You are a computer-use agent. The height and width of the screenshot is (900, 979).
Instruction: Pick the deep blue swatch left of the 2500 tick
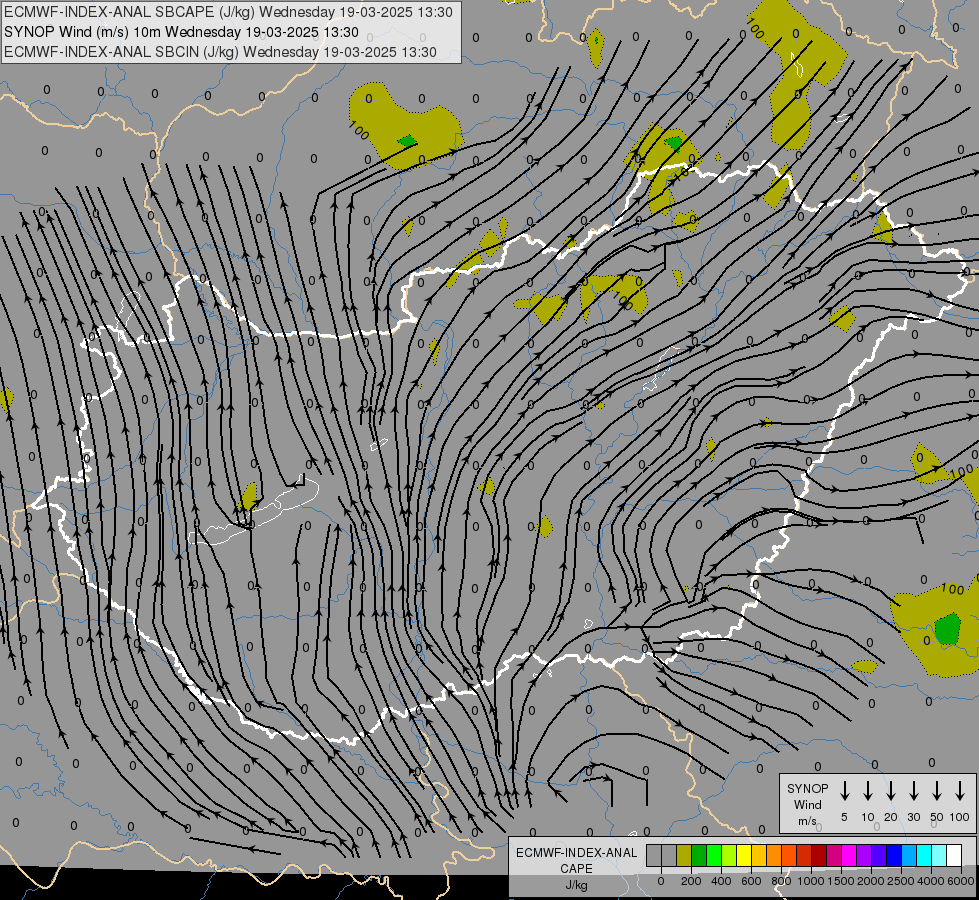894,856
